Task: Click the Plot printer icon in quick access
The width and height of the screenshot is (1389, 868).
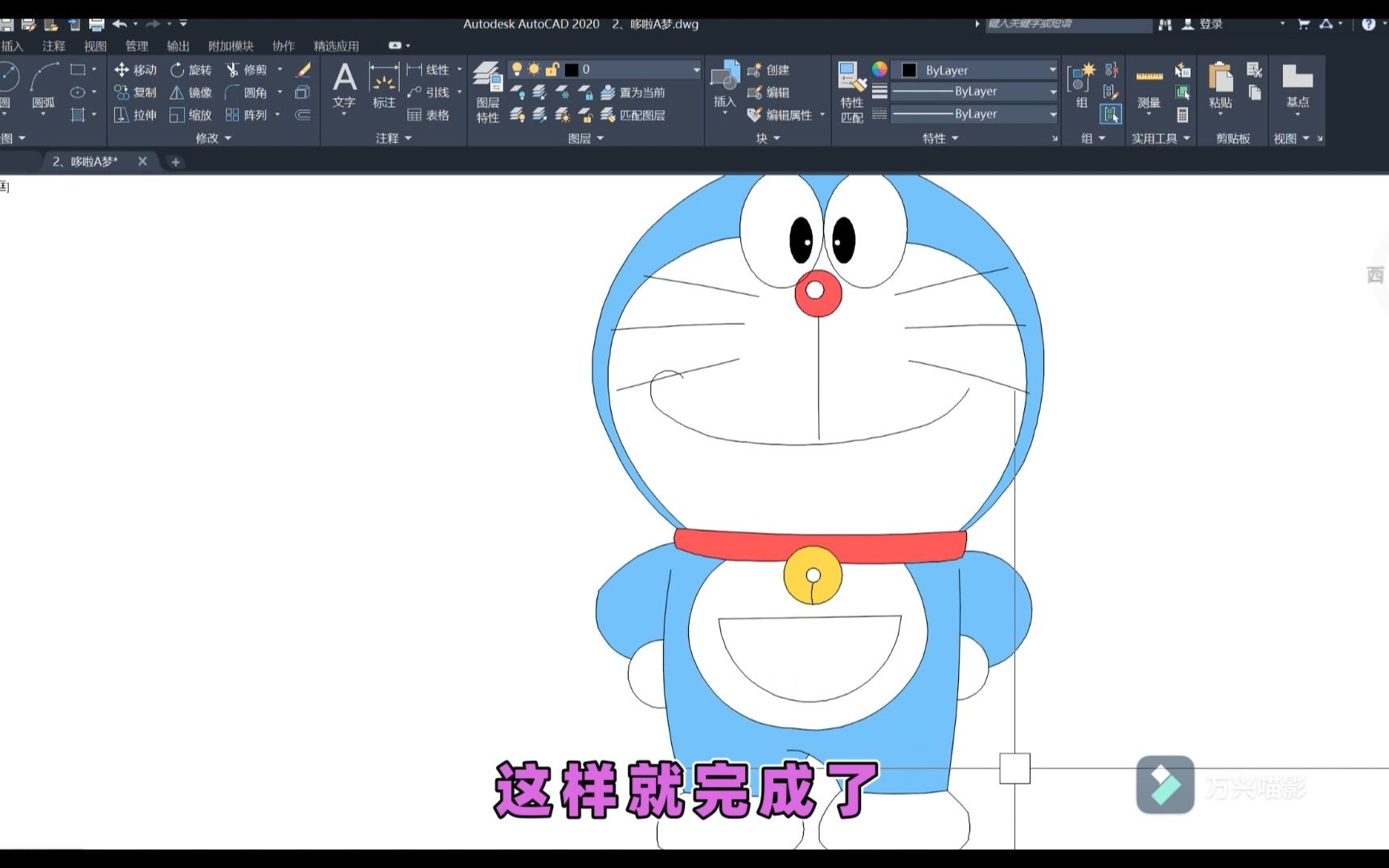Action: coord(96,24)
